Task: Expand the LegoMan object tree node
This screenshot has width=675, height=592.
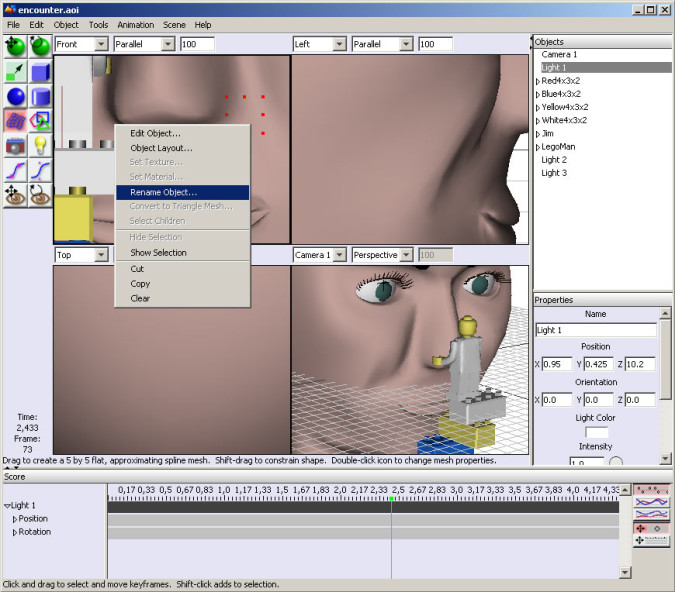Action: click(x=538, y=146)
